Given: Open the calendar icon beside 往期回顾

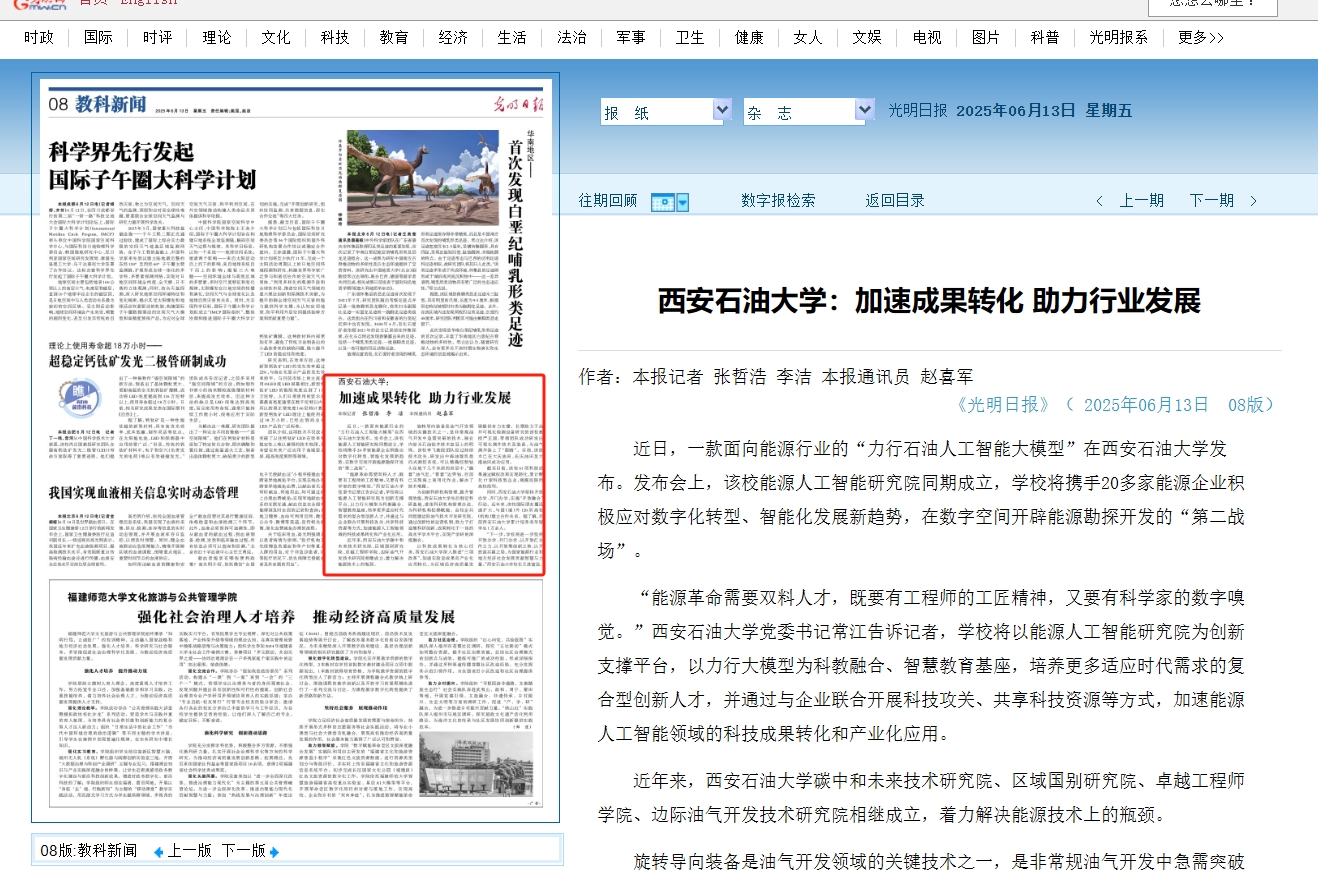Looking at the screenshot, I should pos(662,202).
